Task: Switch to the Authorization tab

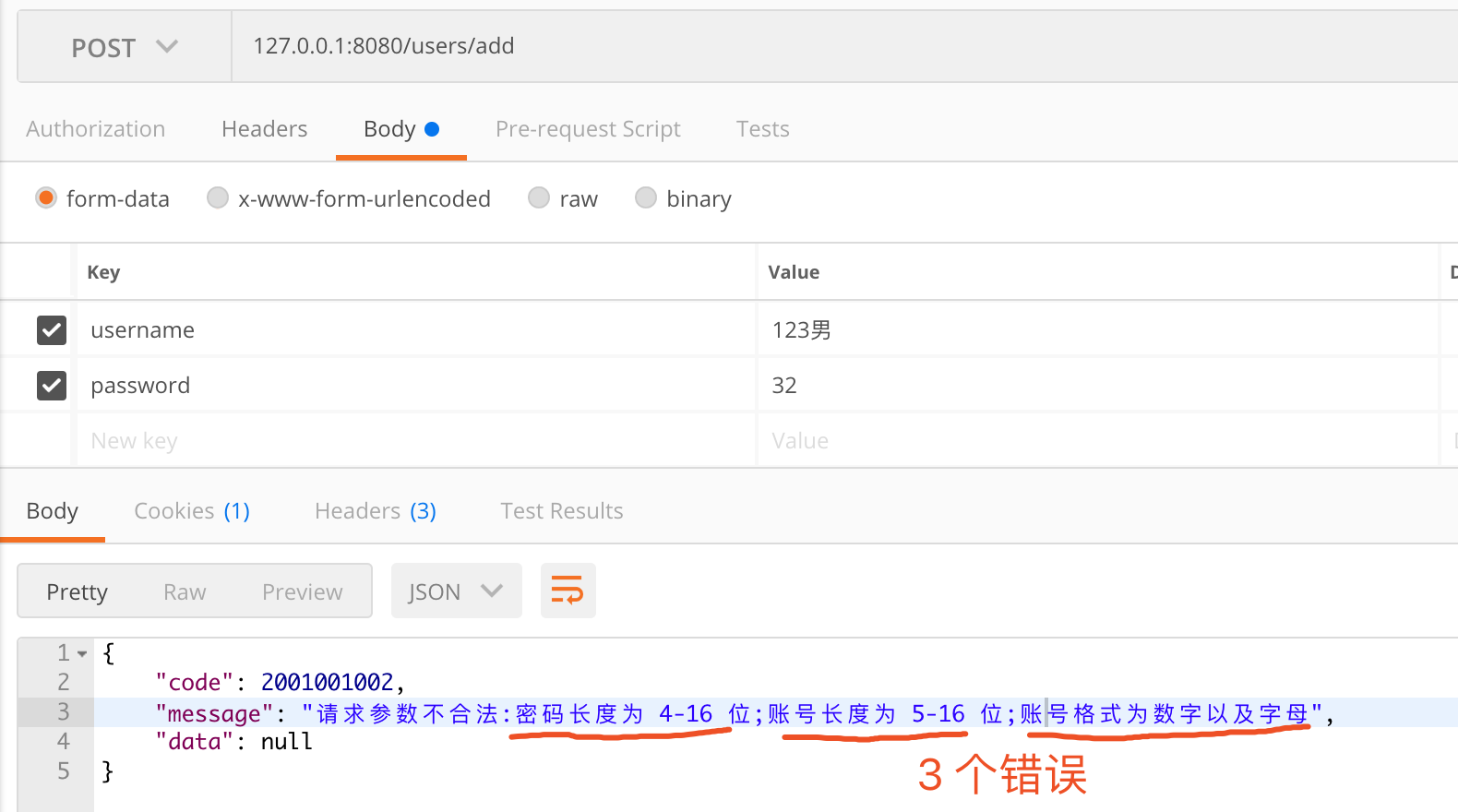Action: pyautogui.click(x=96, y=129)
